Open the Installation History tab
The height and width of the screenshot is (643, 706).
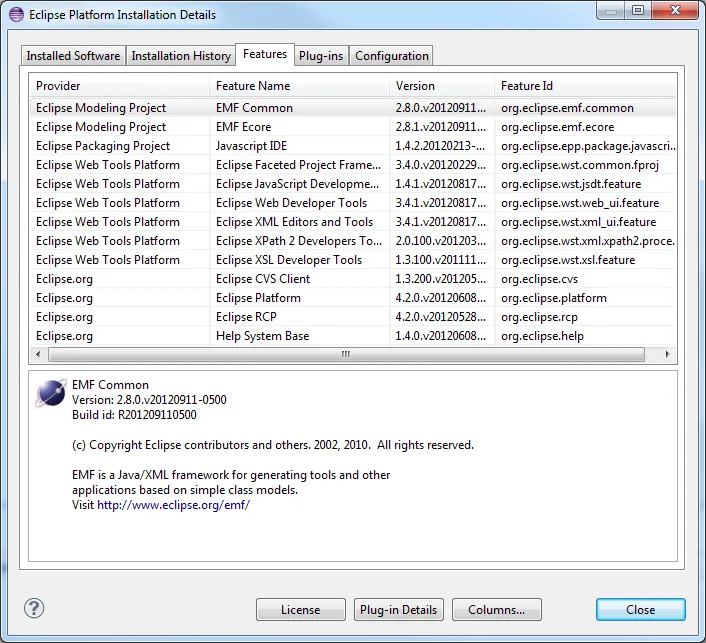[x=181, y=56]
